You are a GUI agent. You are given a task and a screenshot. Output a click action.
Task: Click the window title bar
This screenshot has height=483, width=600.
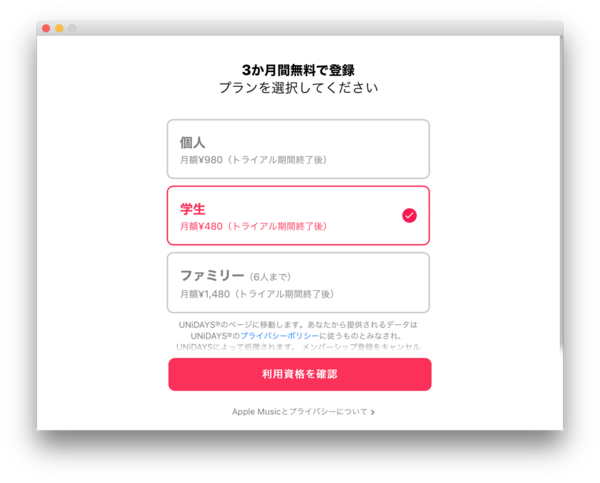(300, 28)
